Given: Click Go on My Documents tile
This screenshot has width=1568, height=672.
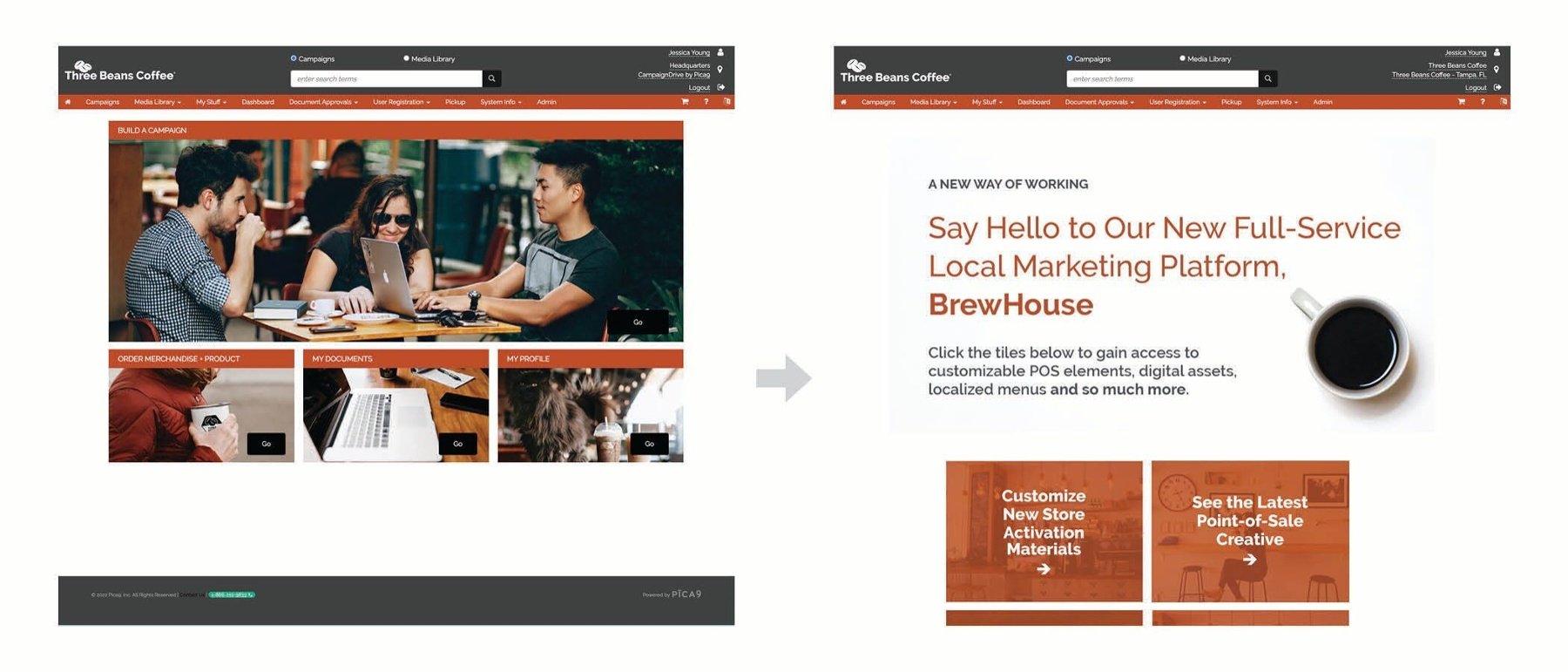Looking at the screenshot, I should click(x=457, y=444).
